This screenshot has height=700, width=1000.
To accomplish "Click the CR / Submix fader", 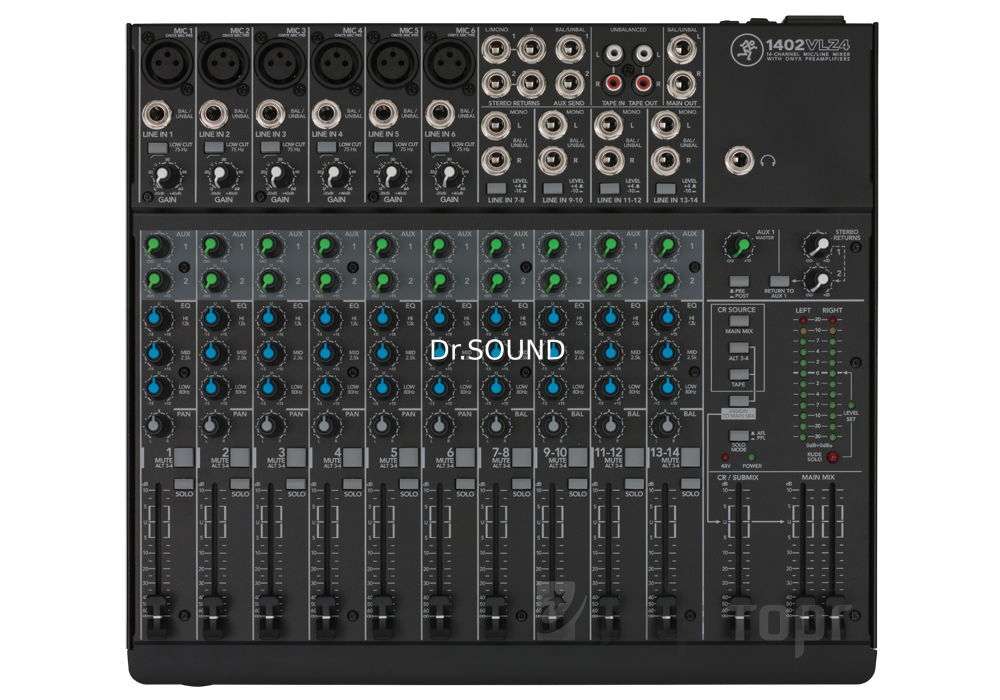I will (x=739, y=616).
